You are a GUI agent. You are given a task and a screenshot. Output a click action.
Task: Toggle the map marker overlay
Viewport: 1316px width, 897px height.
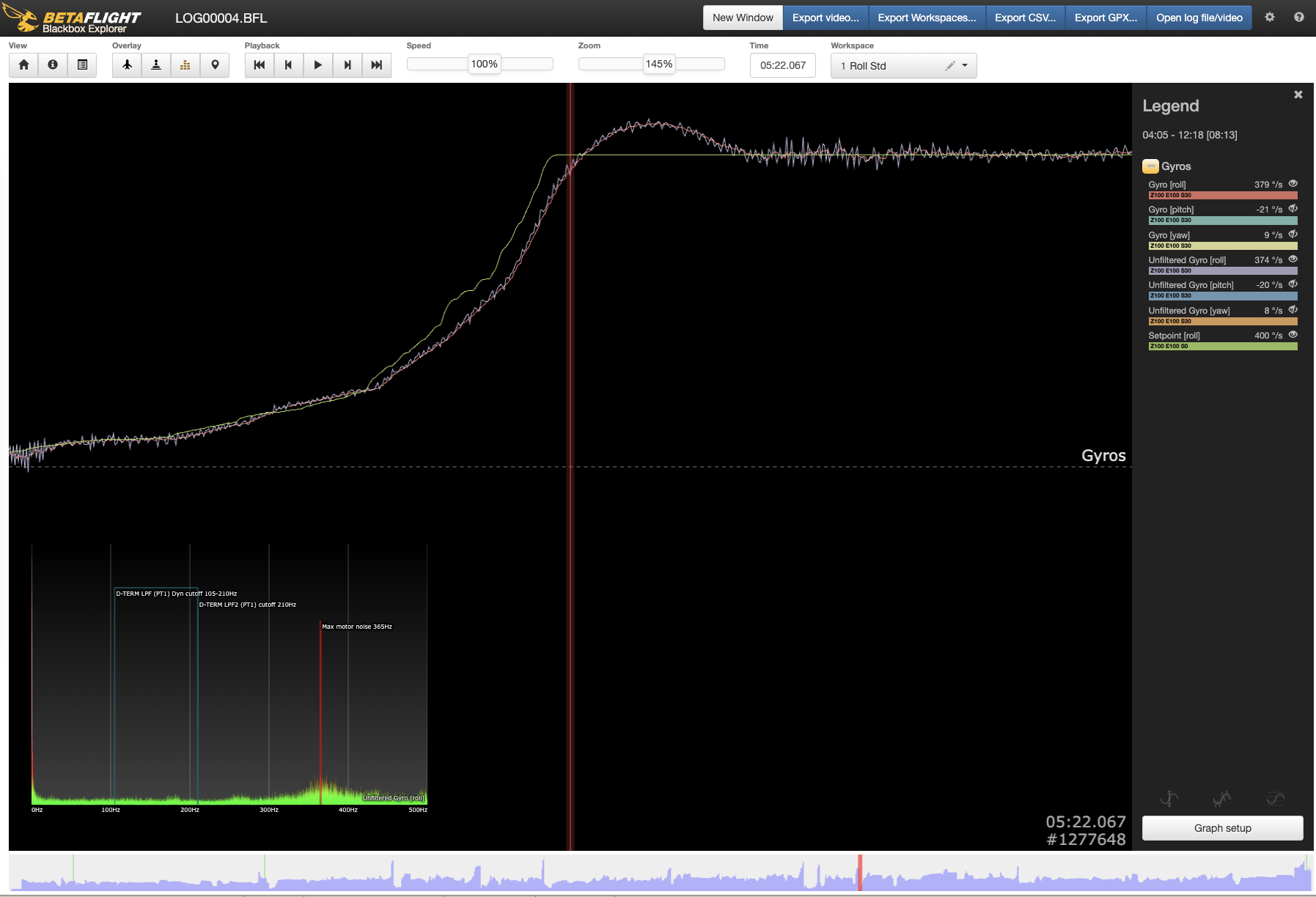click(215, 65)
